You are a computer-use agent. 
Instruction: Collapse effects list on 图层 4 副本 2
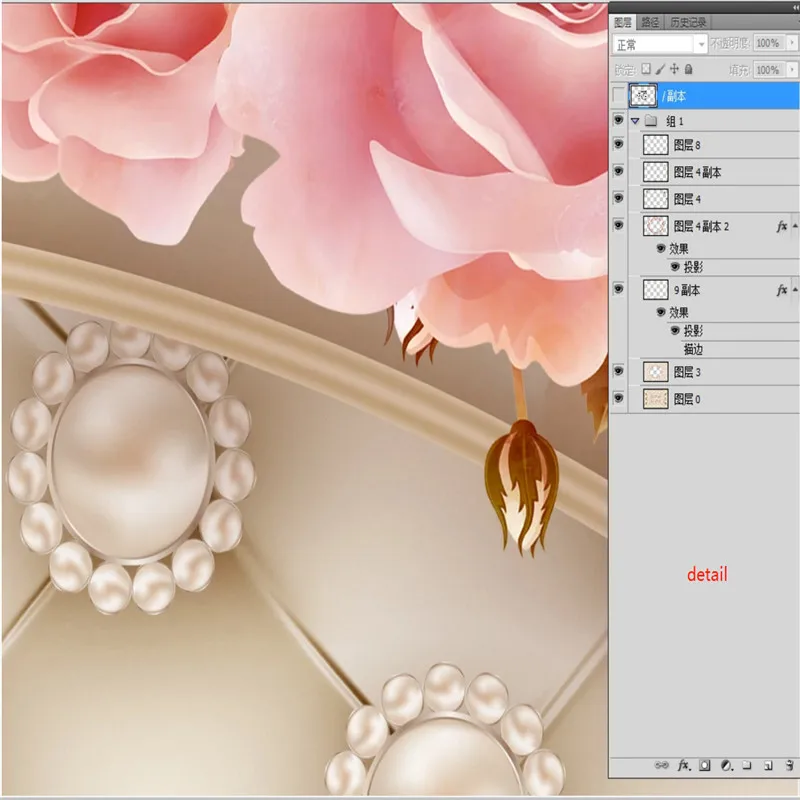coord(794,226)
